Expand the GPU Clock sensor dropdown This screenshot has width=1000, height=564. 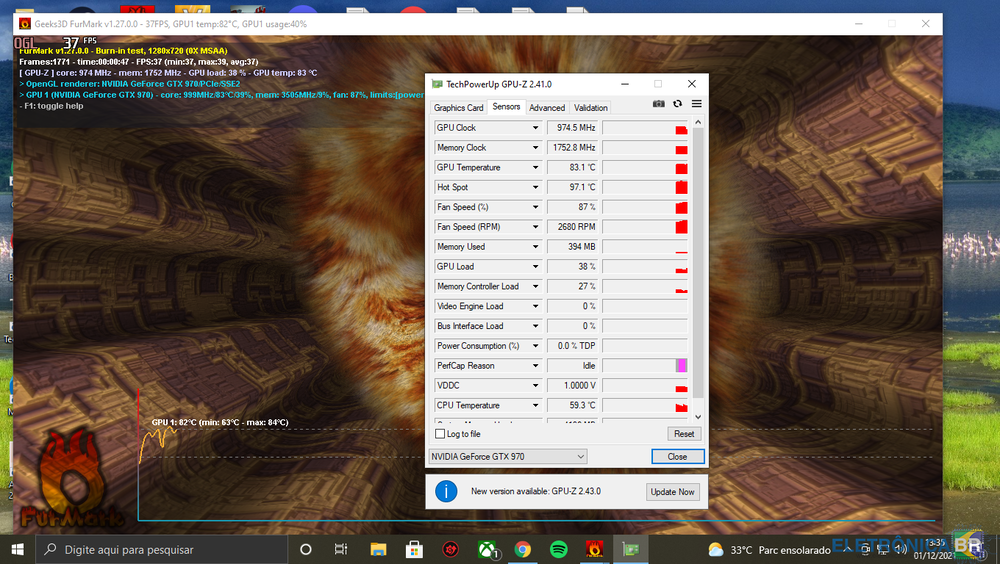click(536, 128)
